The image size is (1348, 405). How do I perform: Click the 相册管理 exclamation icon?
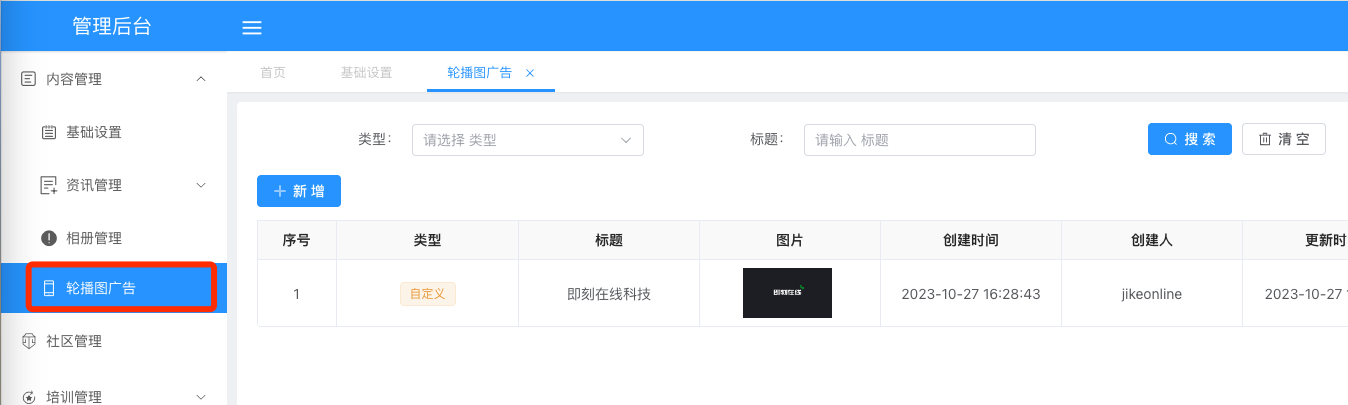(48, 238)
